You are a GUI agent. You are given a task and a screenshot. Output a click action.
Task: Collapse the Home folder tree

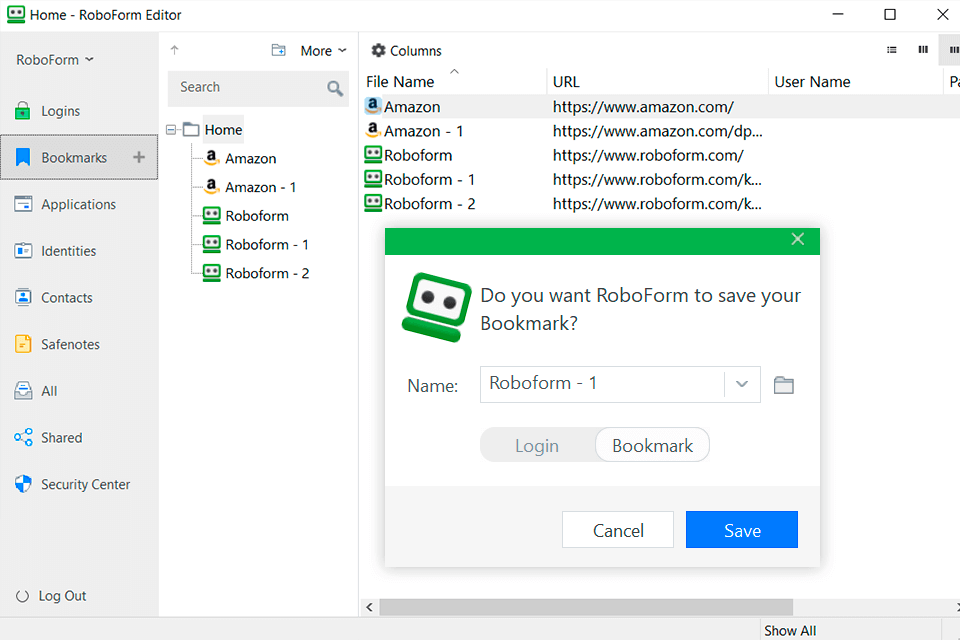[172, 130]
